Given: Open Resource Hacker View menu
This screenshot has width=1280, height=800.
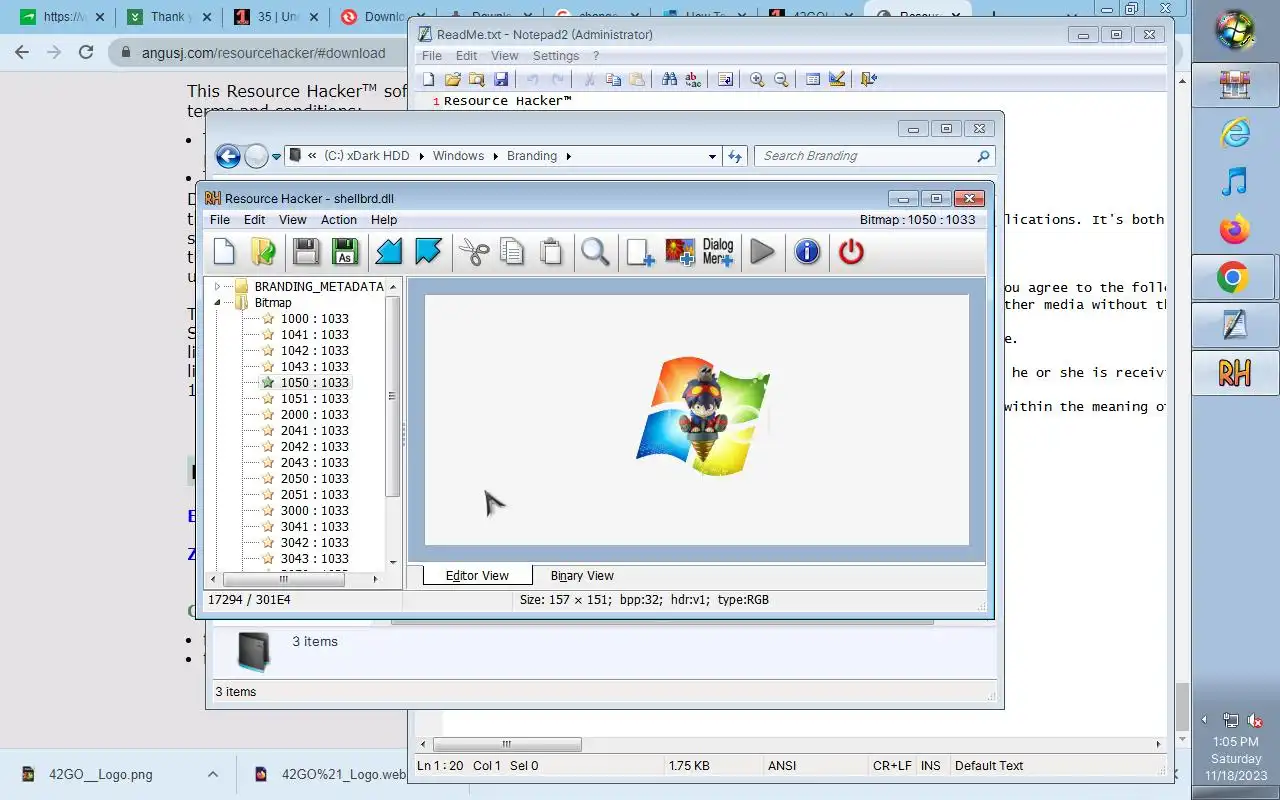Looking at the screenshot, I should pos(292,220).
